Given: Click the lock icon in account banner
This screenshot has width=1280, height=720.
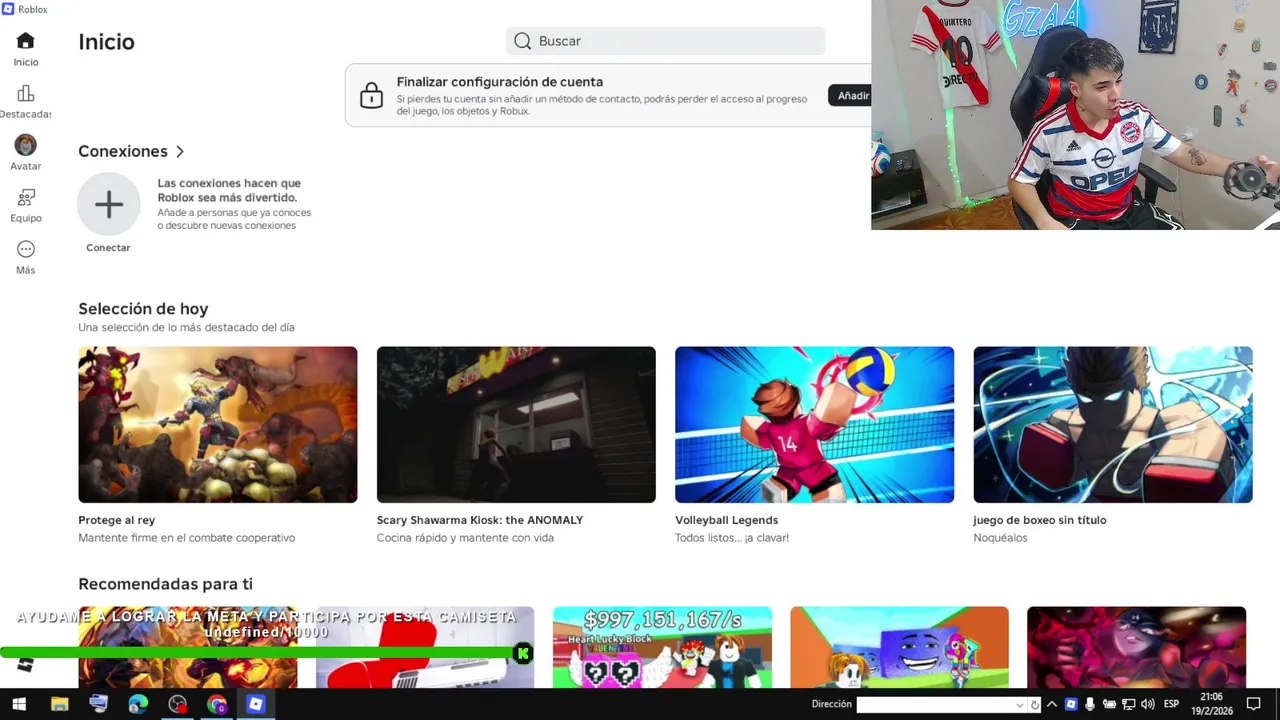Looking at the screenshot, I should tap(371, 96).
